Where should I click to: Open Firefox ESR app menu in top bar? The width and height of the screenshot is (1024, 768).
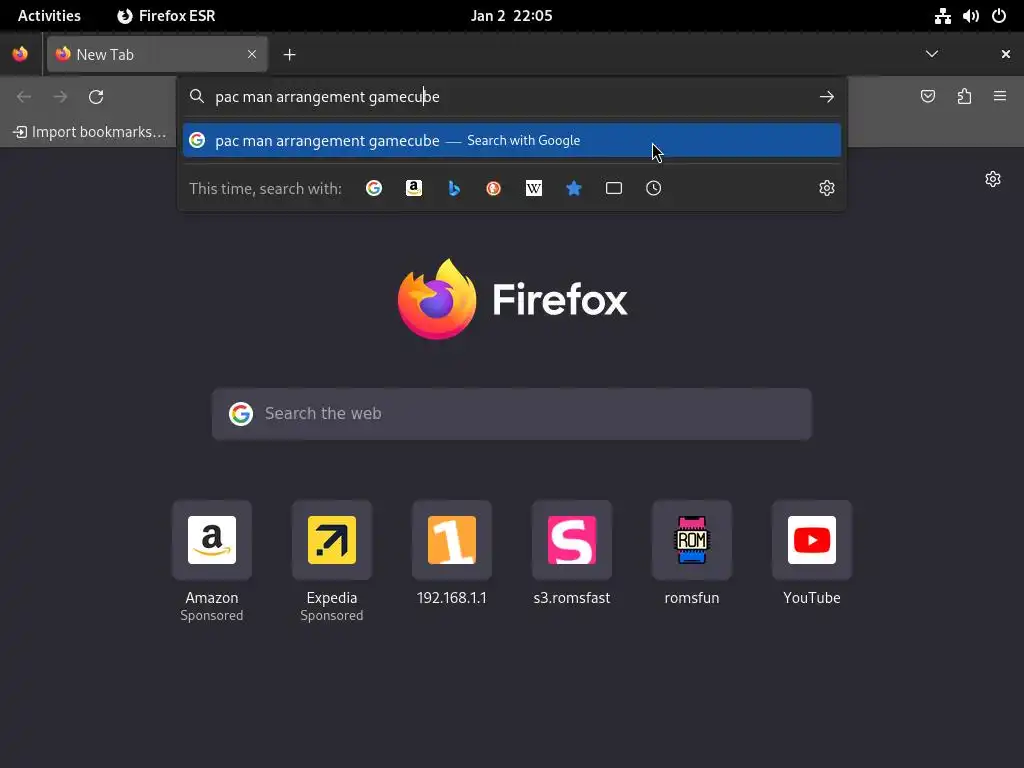(166, 16)
